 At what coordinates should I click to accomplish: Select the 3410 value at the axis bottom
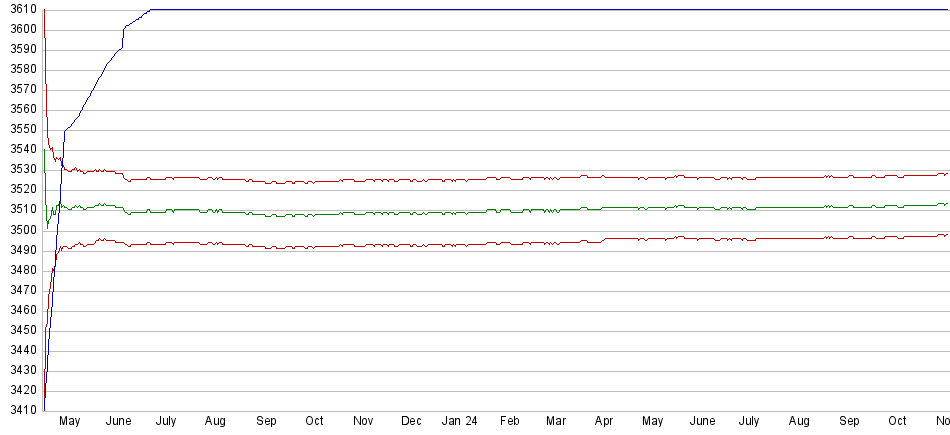coord(20,411)
